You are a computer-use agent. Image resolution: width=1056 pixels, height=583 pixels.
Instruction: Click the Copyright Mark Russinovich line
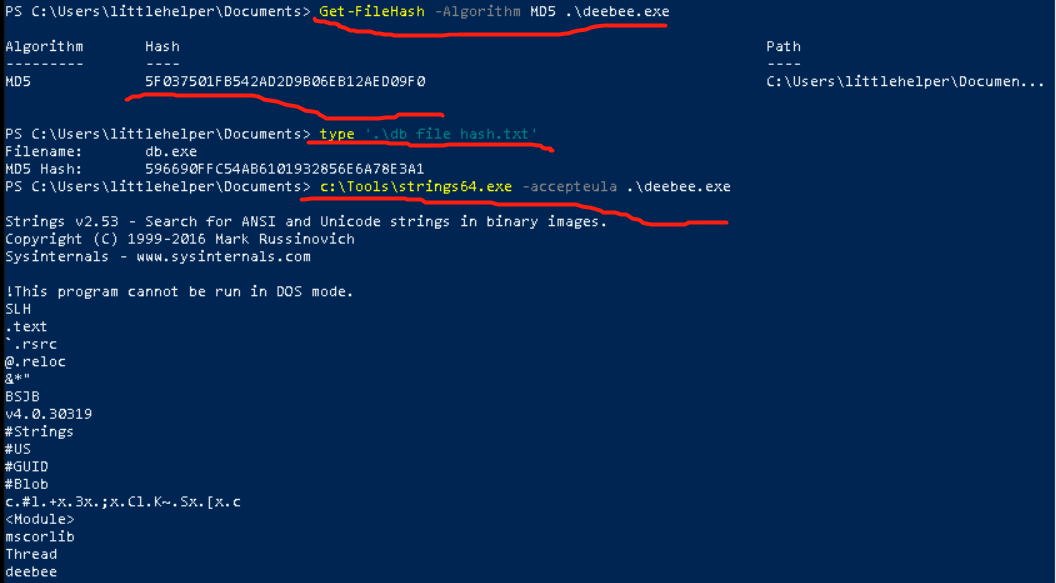pos(180,239)
